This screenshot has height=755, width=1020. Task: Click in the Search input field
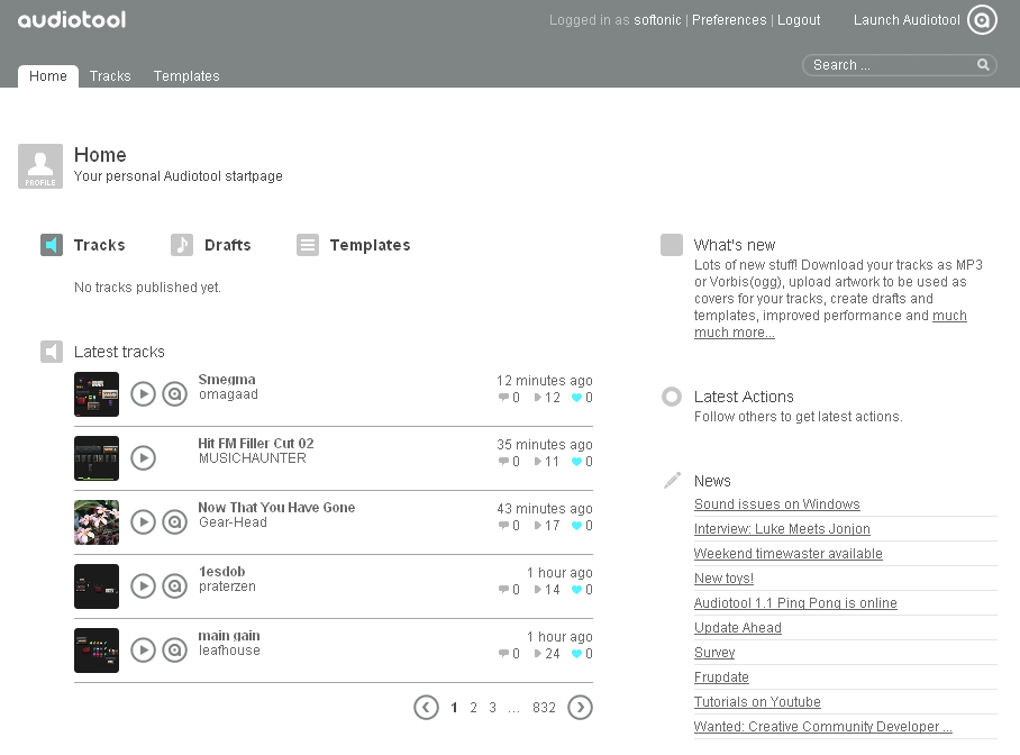890,64
